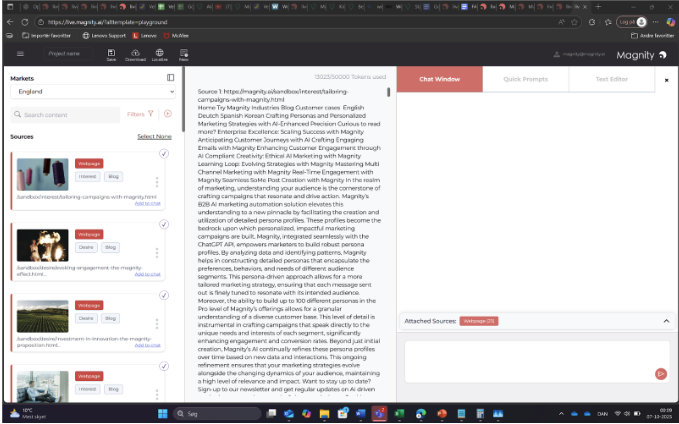Click the red add-source plus icon
The height and width of the screenshot is (424, 679).
(167, 115)
